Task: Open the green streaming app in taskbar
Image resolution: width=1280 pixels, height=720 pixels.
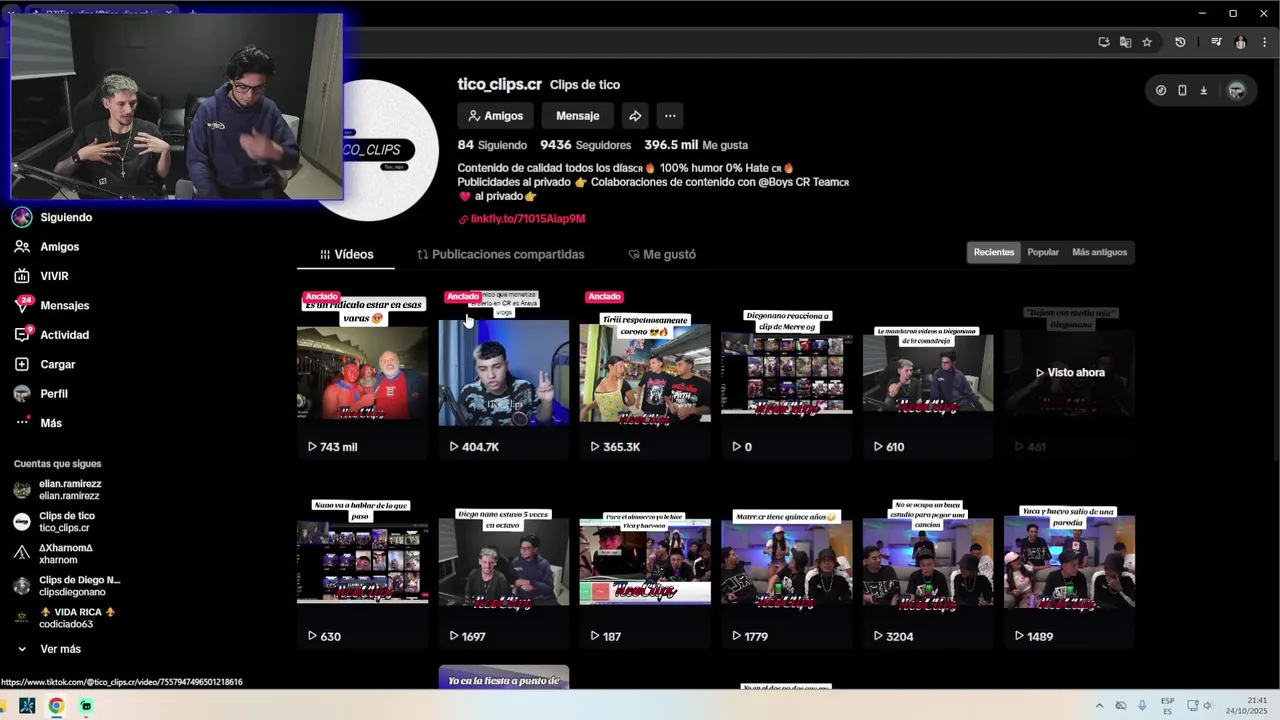Action: coord(86,705)
